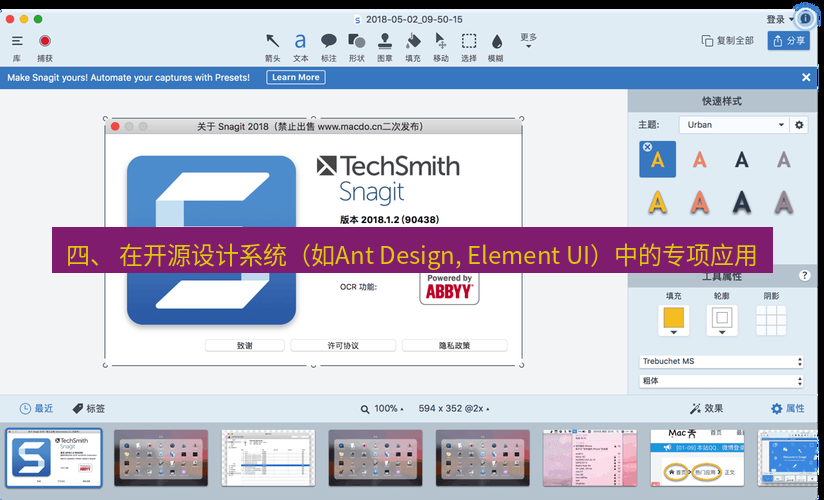Choose the dark navy A style in top row

[741, 159]
